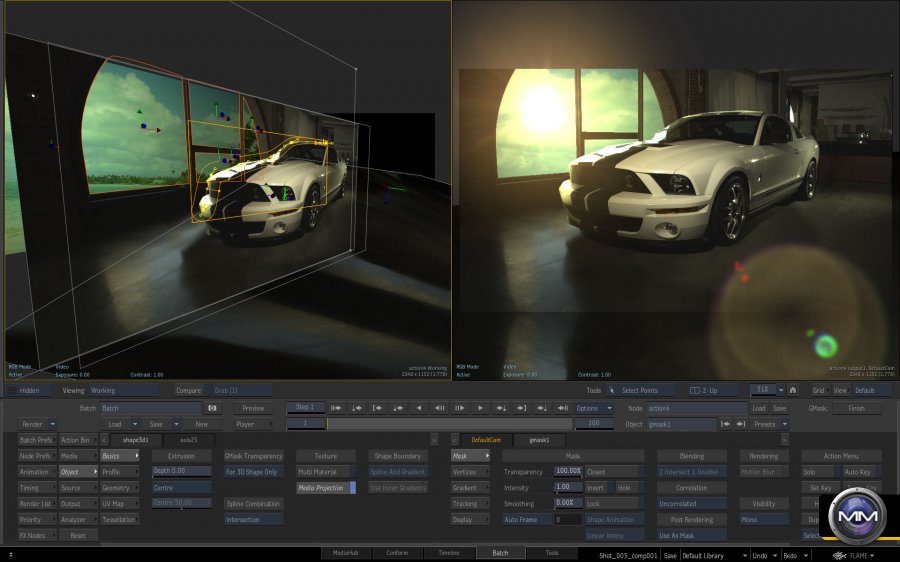Click the Auto Key button
Screen dimensions: 900x562
857,472
